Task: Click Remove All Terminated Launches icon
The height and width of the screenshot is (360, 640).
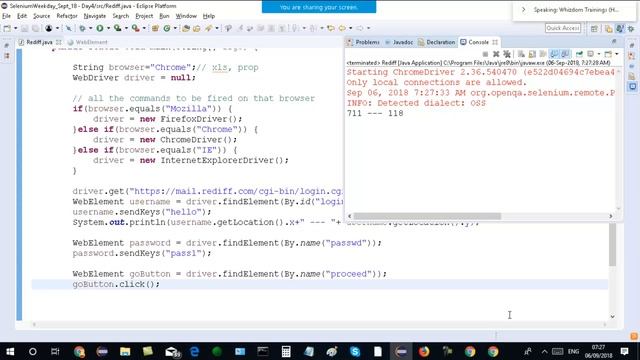Action: tap(507, 54)
